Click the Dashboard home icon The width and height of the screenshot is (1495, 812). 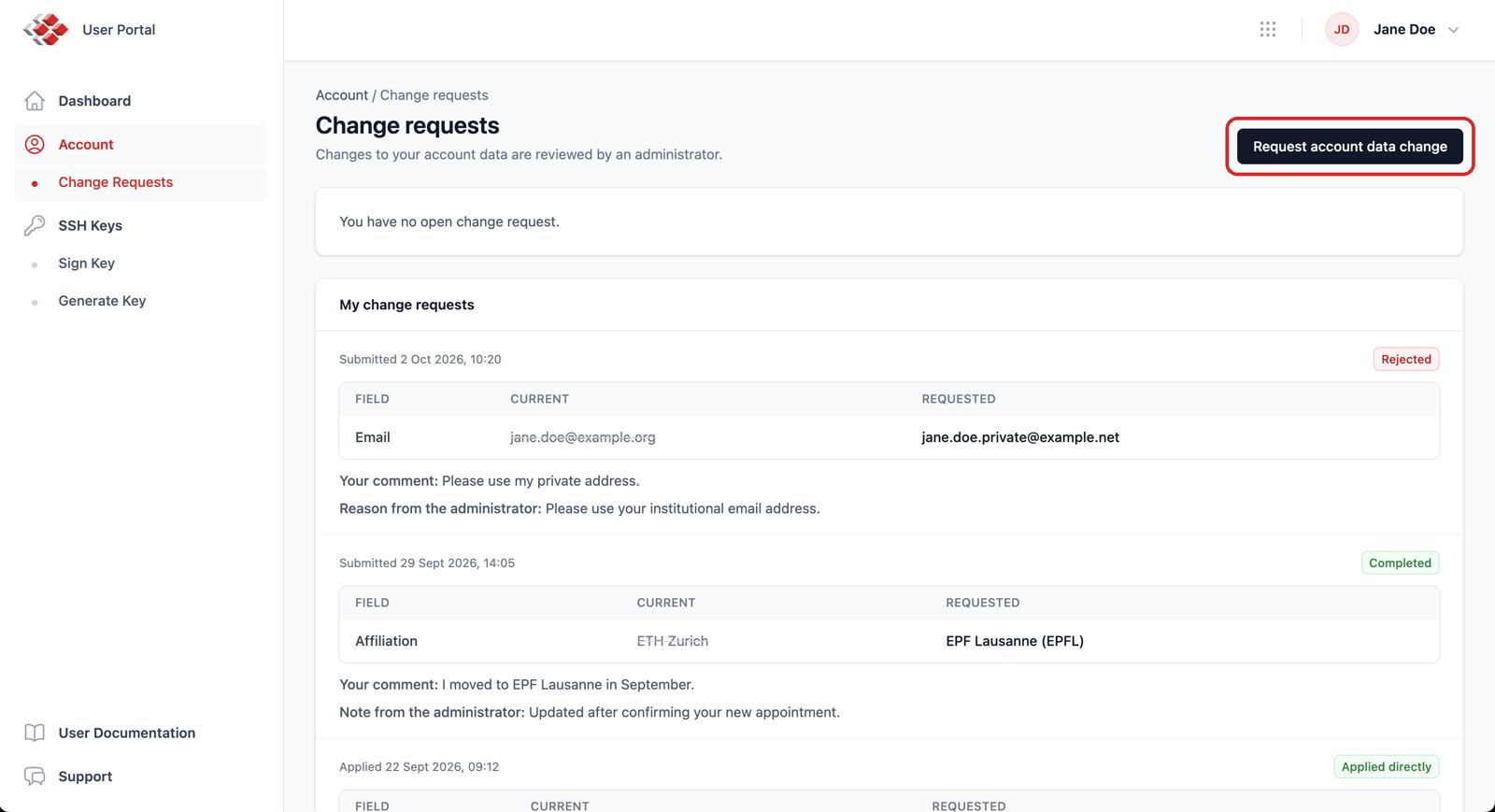click(35, 101)
